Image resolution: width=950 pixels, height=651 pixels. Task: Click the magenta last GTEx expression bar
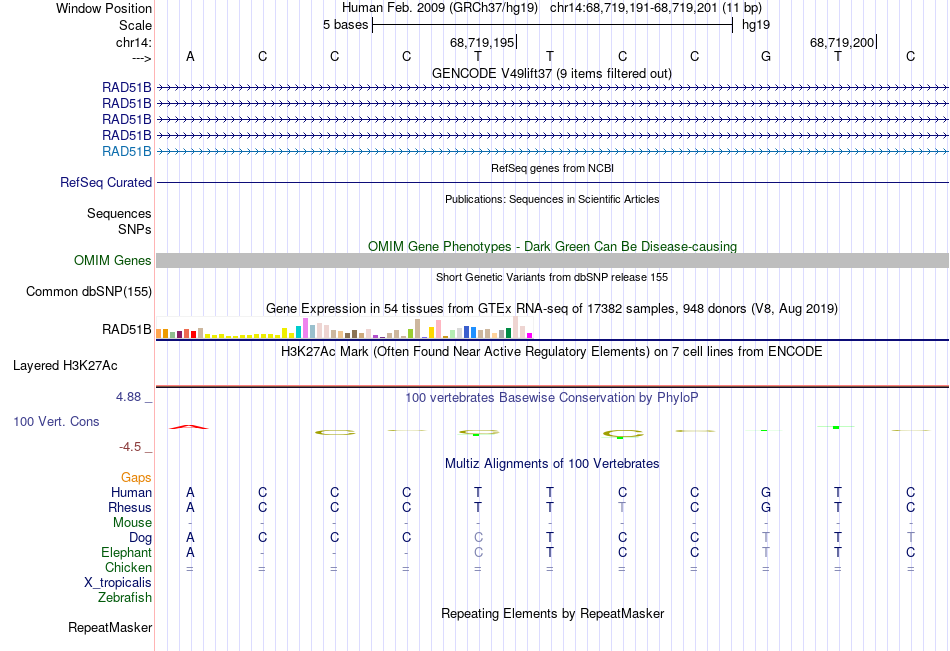pyautogui.click(x=530, y=335)
